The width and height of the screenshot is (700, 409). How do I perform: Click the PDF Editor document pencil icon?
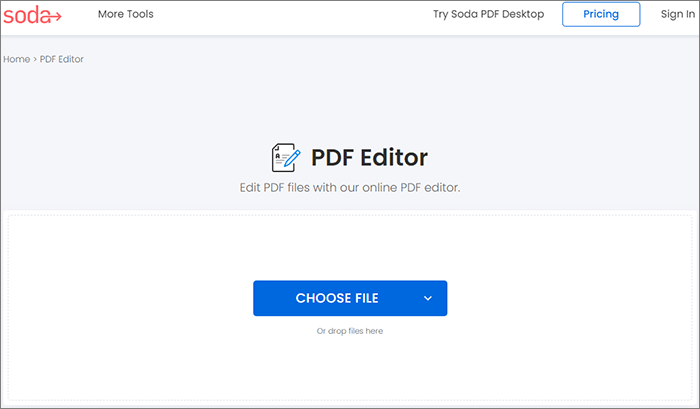pyautogui.click(x=286, y=158)
